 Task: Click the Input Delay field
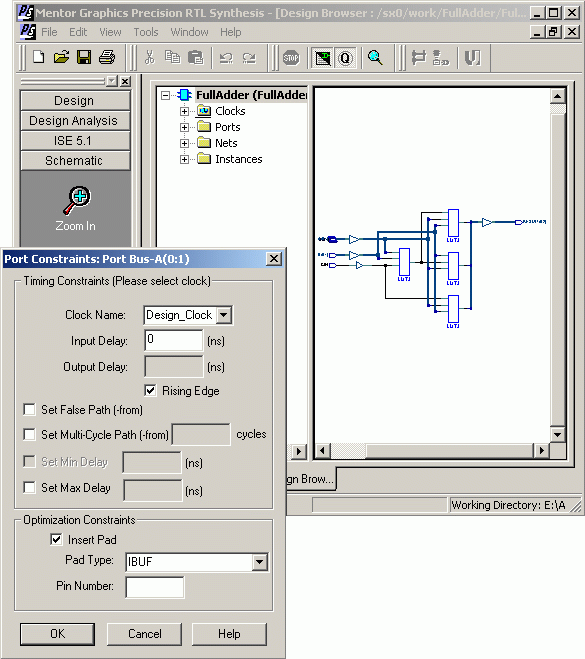(x=174, y=340)
